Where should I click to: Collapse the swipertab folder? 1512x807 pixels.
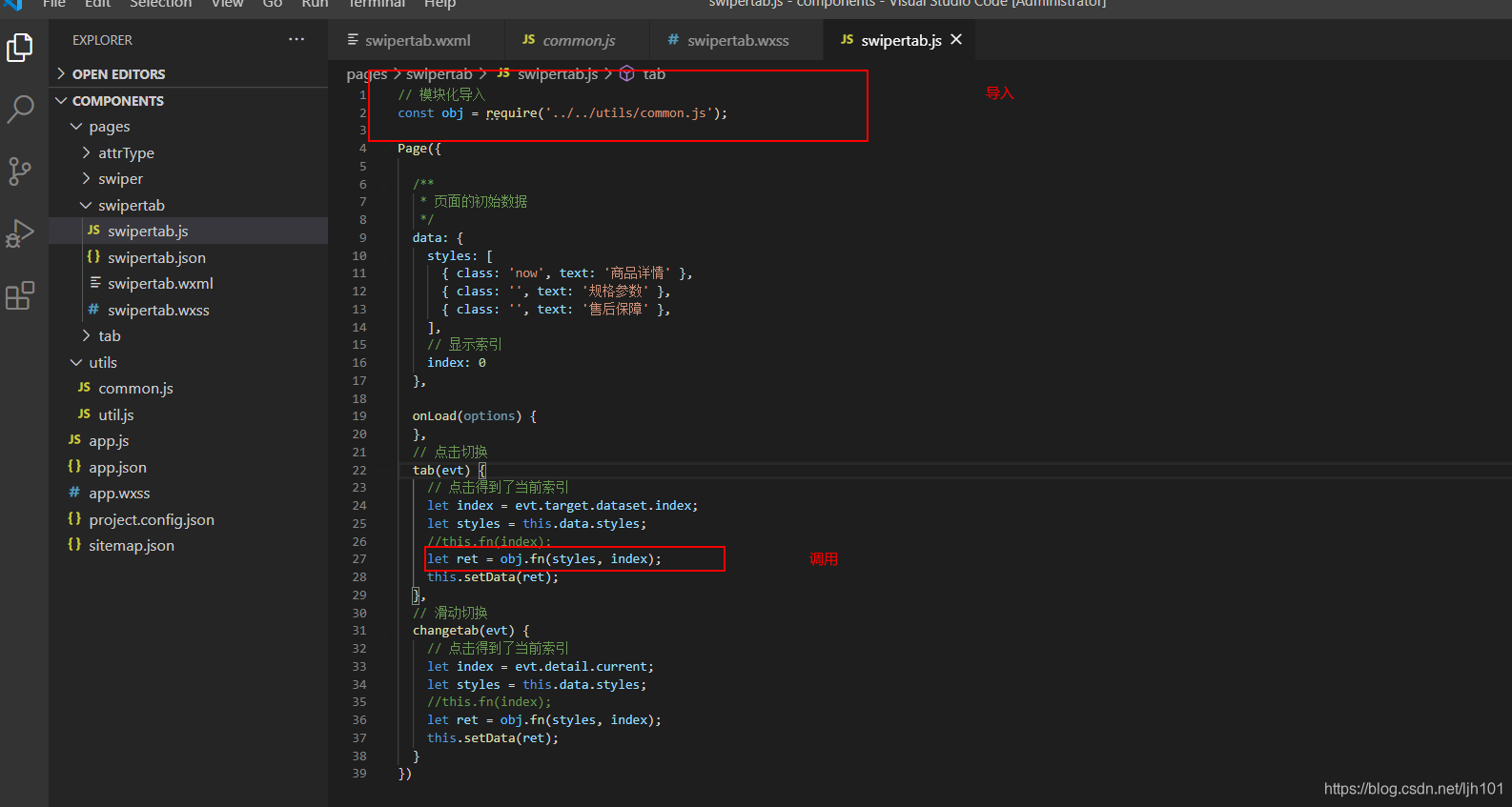click(x=188, y=205)
